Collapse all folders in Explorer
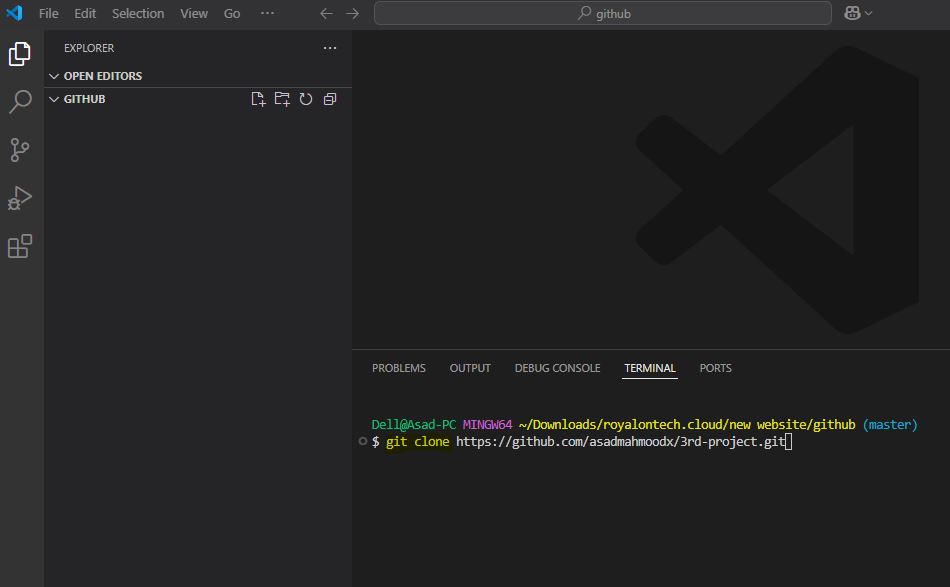The width and height of the screenshot is (950, 587). point(330,99)
